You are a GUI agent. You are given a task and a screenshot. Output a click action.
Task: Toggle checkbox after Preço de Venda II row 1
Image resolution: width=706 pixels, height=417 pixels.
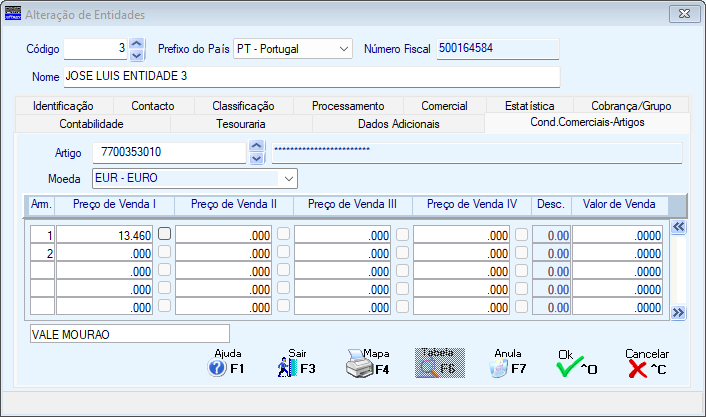(284, 233)
